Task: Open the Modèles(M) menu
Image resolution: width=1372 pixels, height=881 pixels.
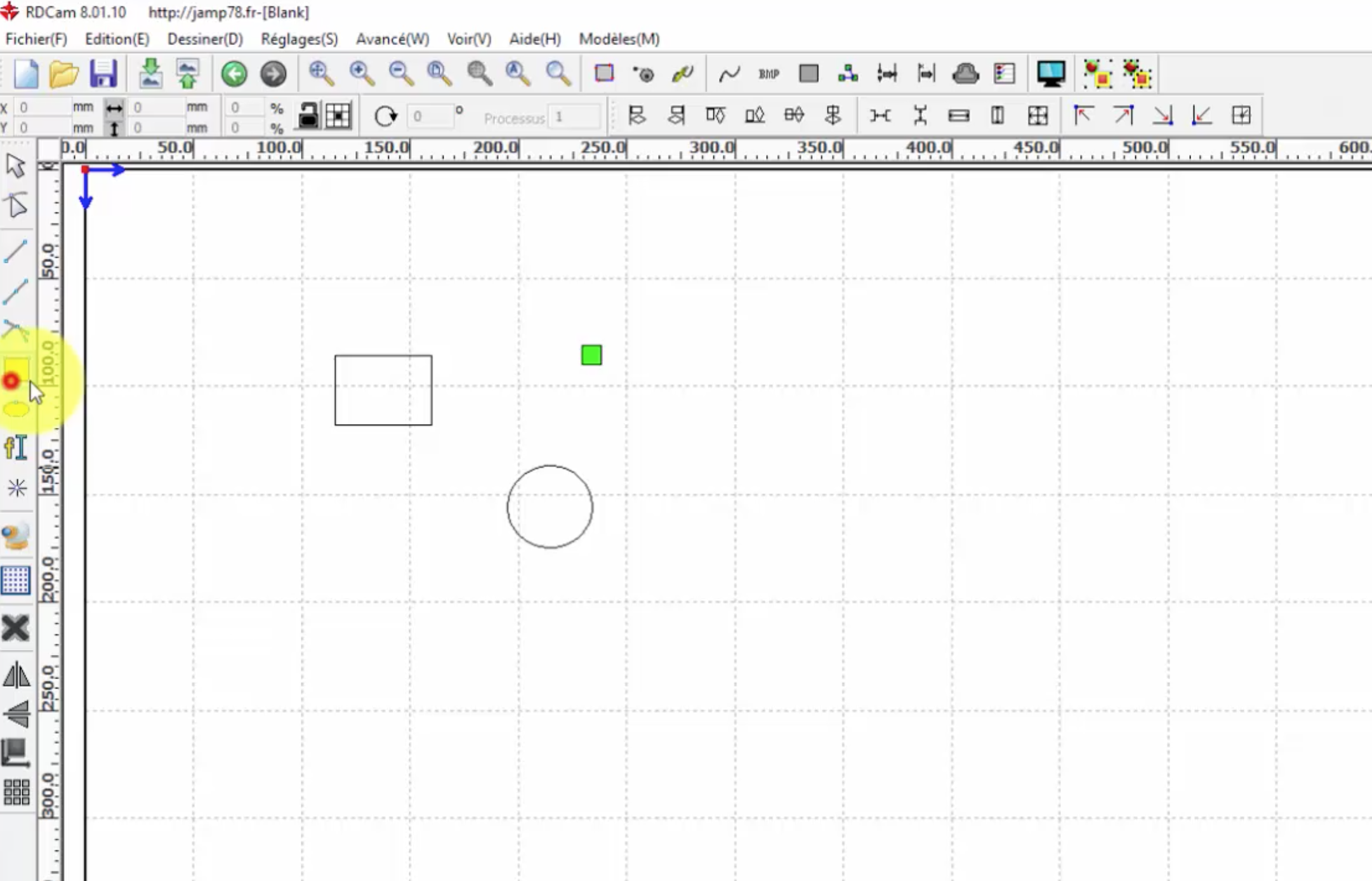Action: pyautogui.click(x=619, y=39)
